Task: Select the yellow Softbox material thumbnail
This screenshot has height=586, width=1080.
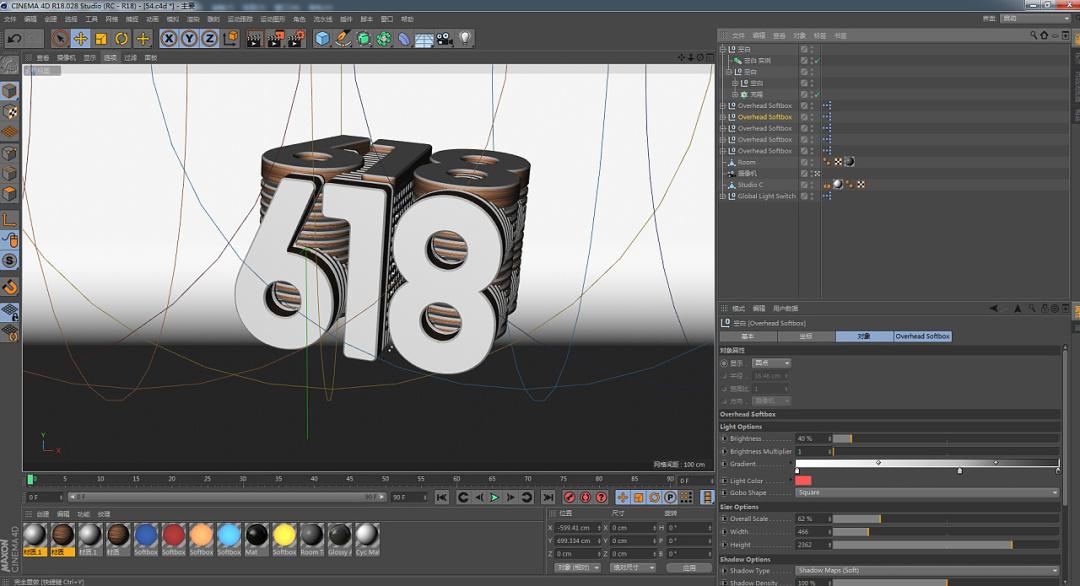Action: pyautogui.click(x=284, y=535)
